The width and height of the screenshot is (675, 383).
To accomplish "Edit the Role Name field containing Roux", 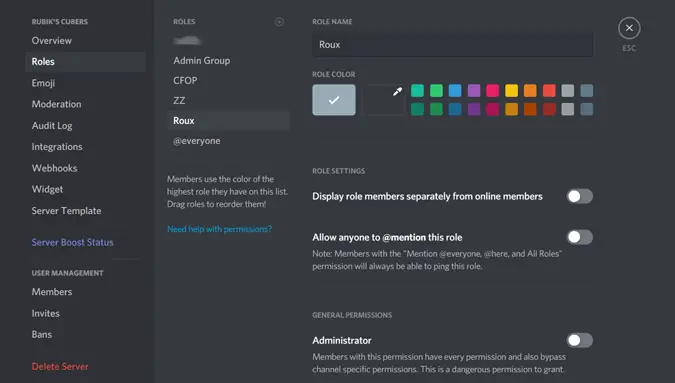I will coord(452,44).
